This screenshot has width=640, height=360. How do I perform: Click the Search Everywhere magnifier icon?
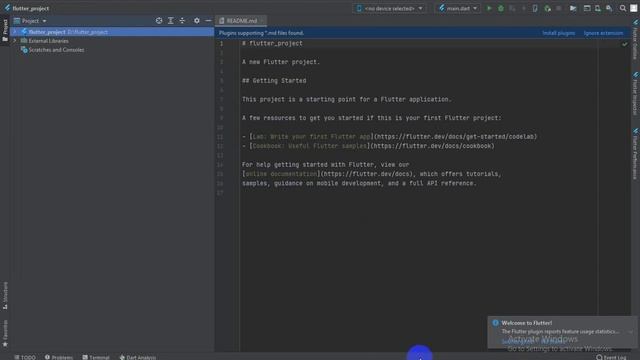coord(623,8)
